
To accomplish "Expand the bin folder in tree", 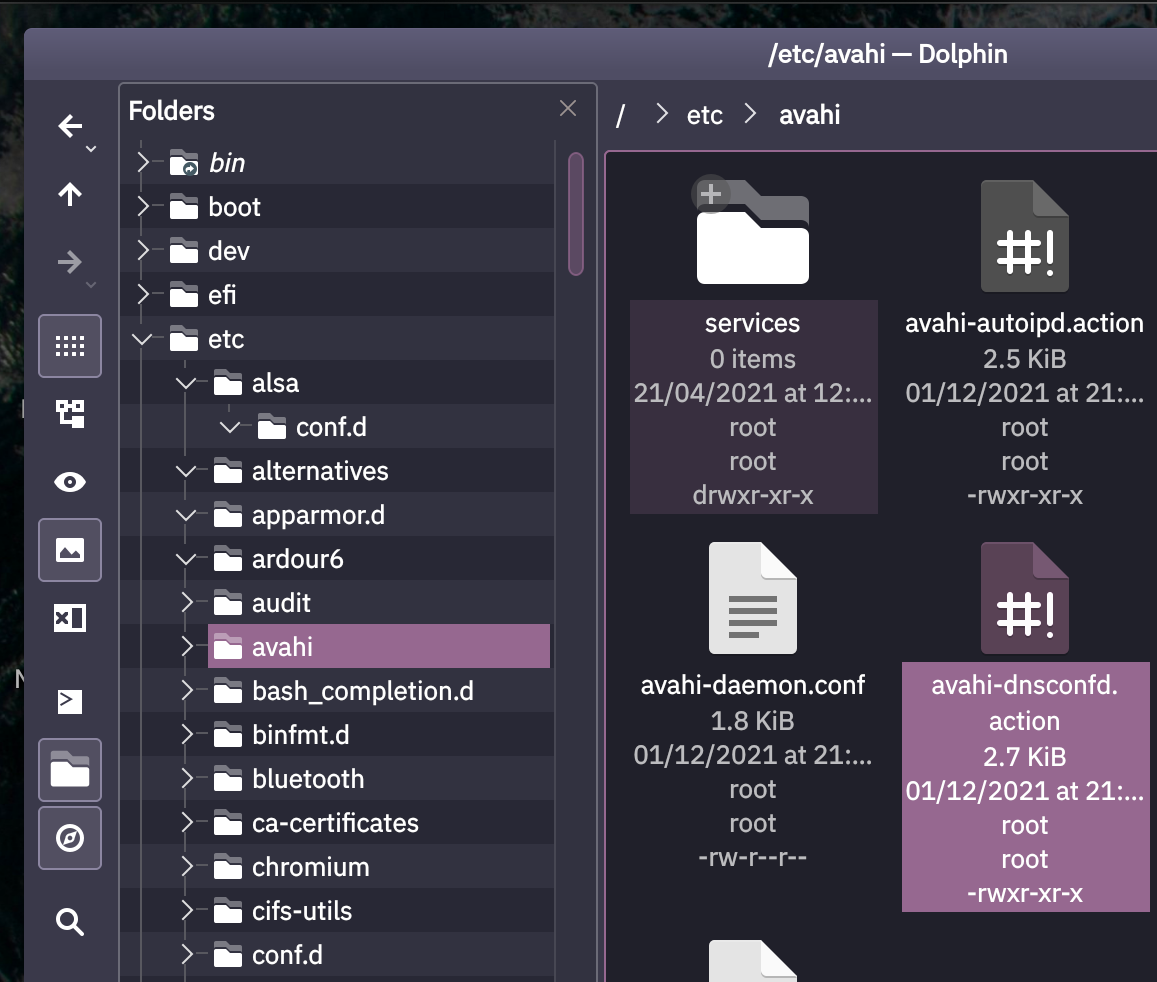I will click(x=143, y=162).
